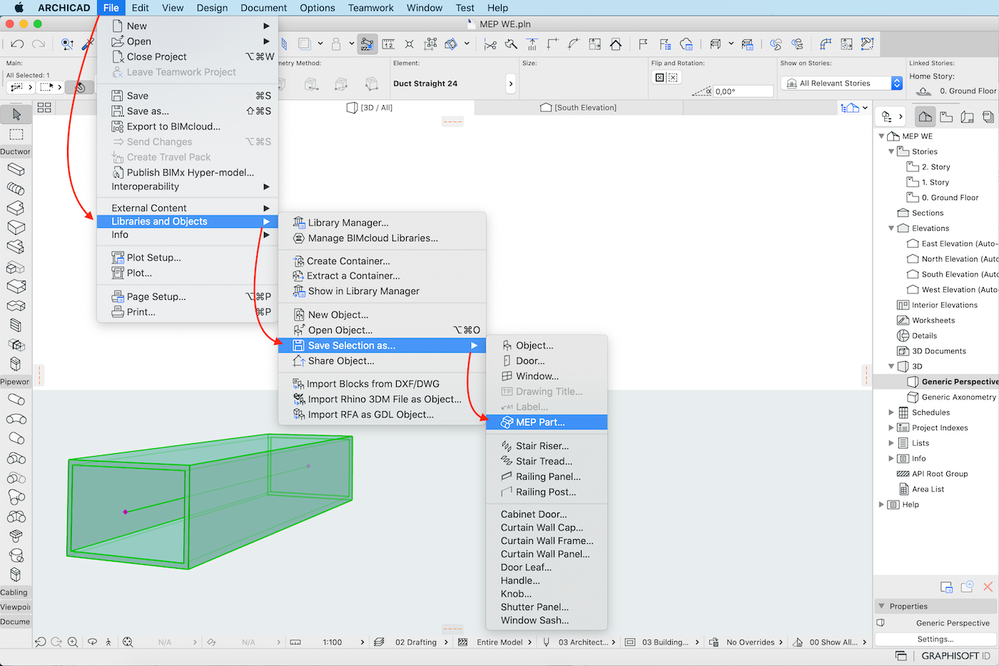Open the ARCHICAD application menu
Image resolution: width=999 pixels, height=666 pixels.
64,8
